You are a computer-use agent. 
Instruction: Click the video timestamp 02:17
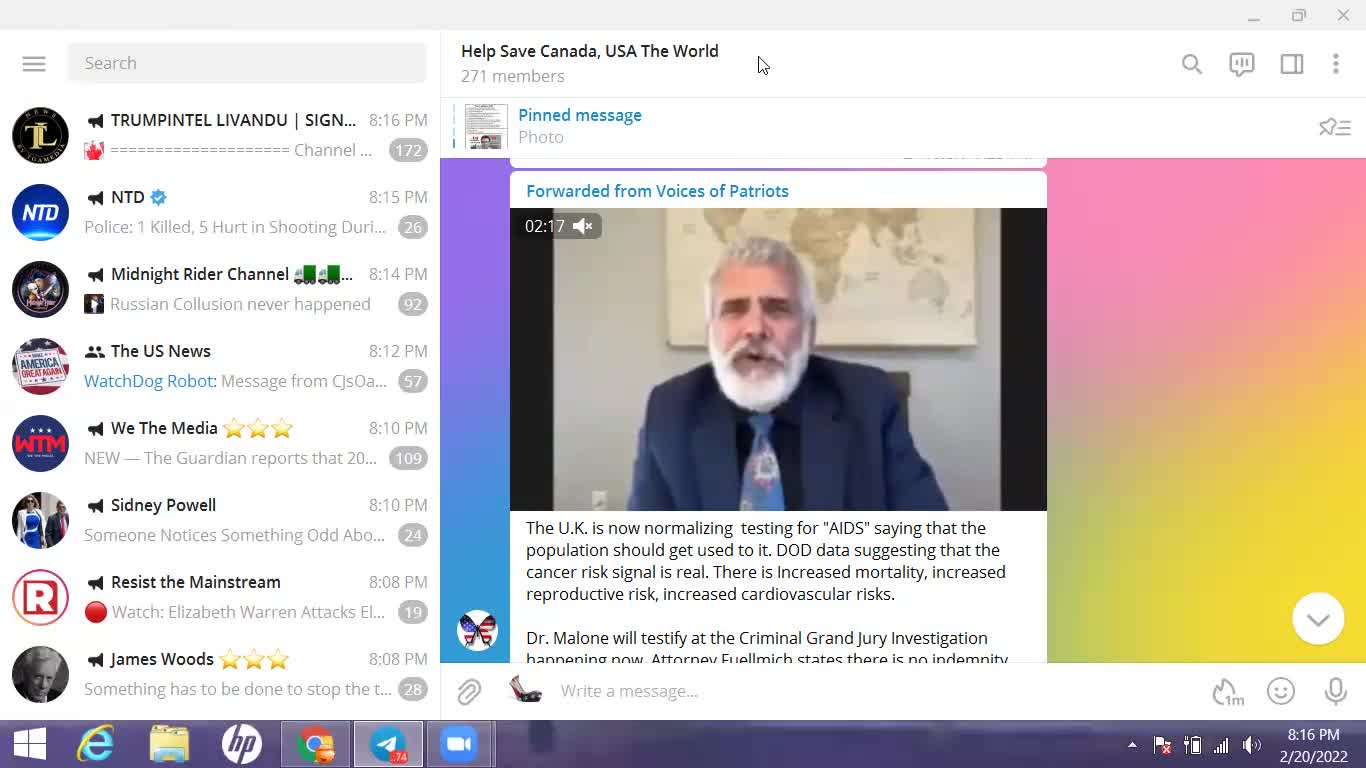[545, 226]
